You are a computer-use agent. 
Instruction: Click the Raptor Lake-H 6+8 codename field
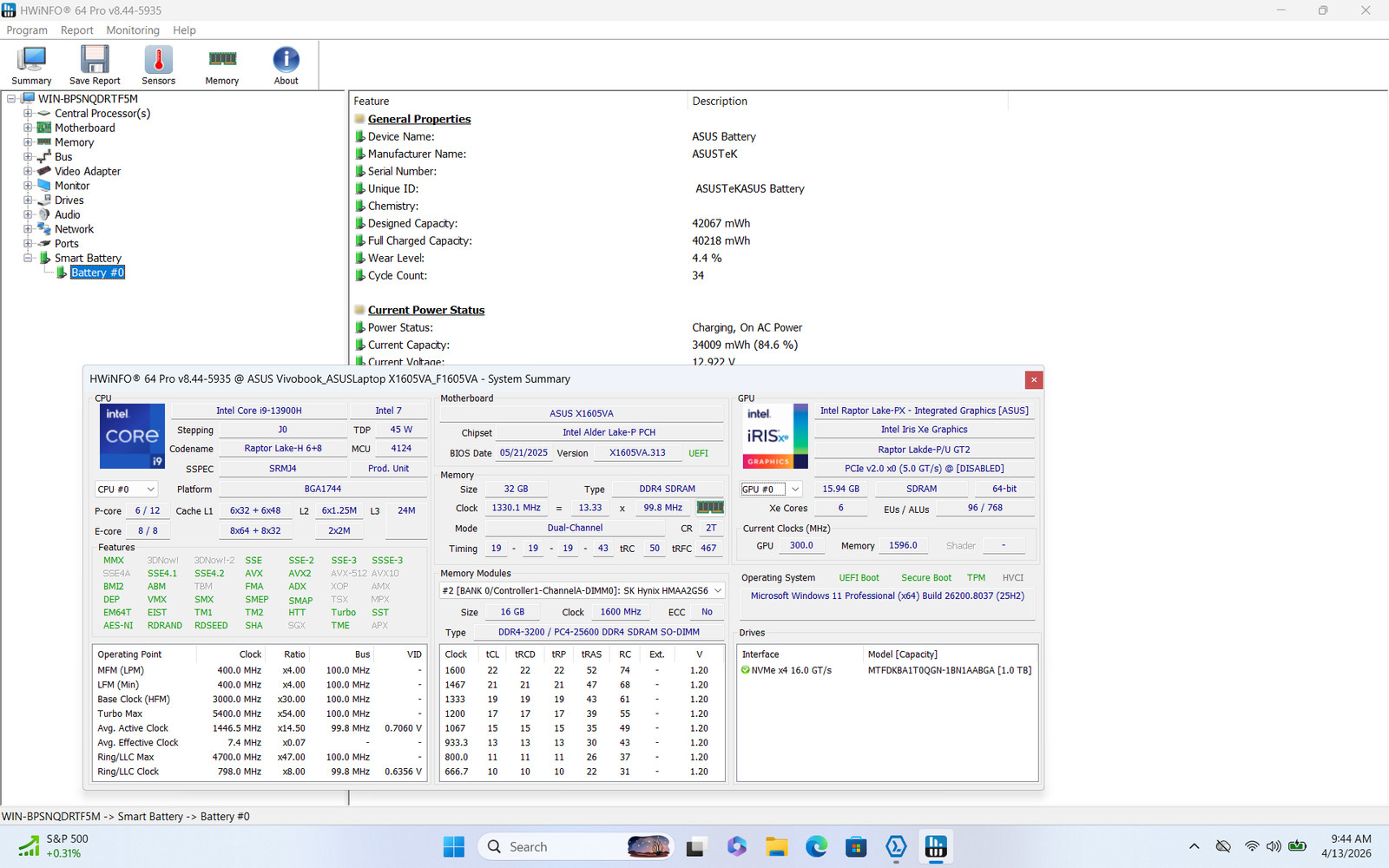coord(283,449)
